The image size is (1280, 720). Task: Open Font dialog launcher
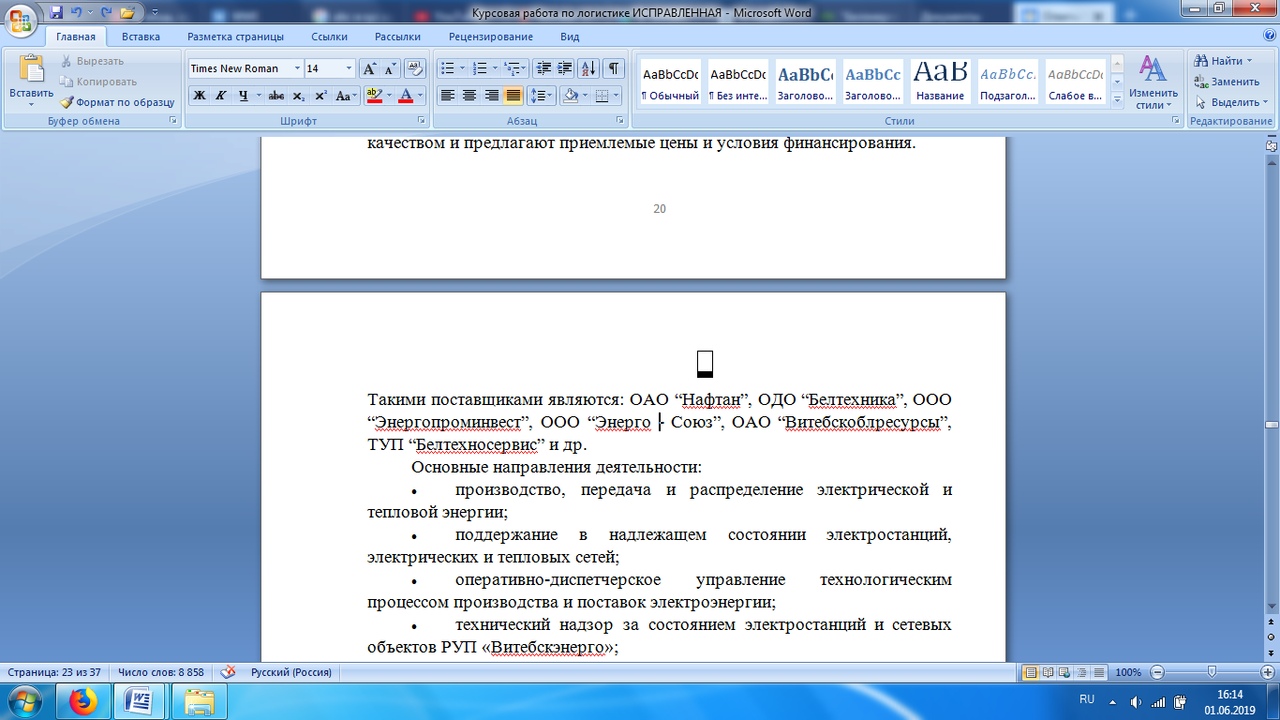423,121
